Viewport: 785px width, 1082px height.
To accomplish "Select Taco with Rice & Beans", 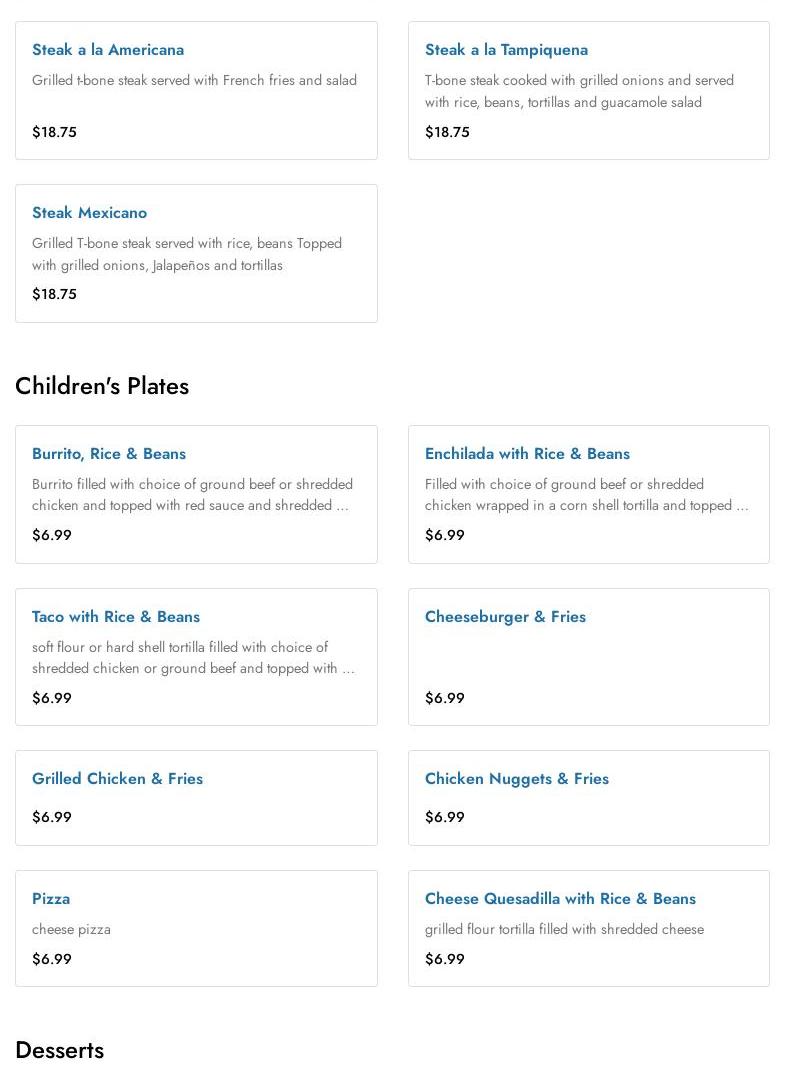I will coord(116,617).
